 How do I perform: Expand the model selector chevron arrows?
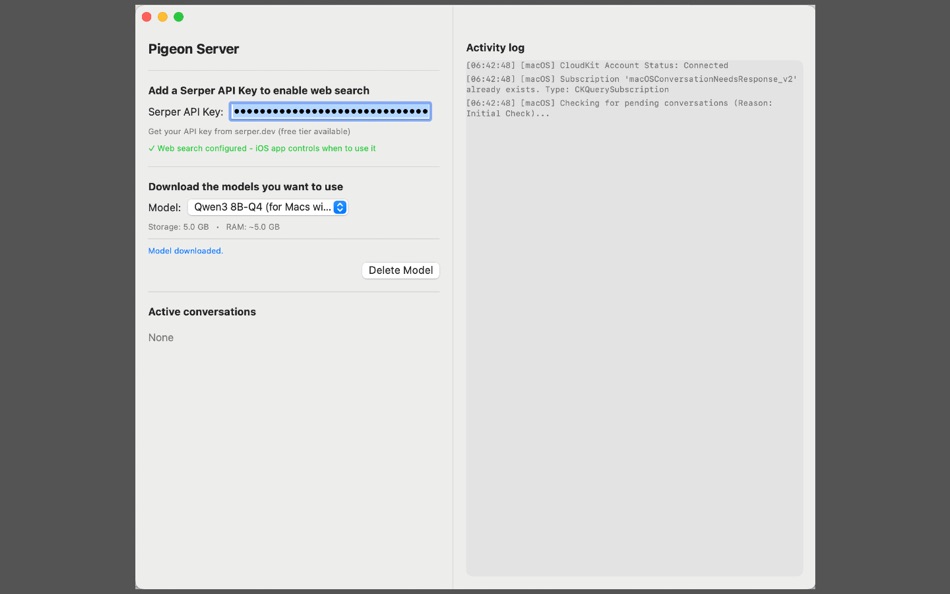[339, 207]
